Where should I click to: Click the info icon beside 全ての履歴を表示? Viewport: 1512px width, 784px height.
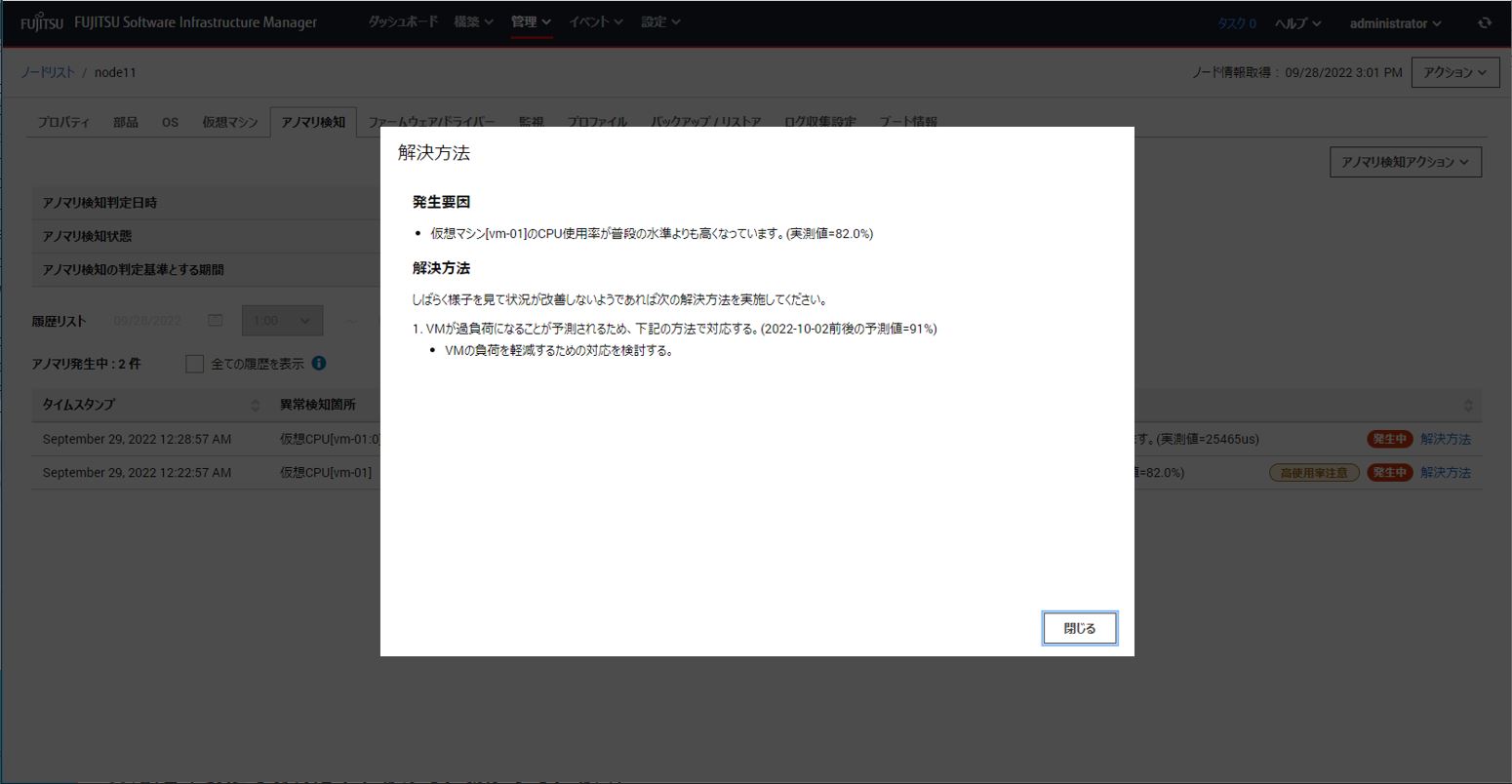pos(319,363)
